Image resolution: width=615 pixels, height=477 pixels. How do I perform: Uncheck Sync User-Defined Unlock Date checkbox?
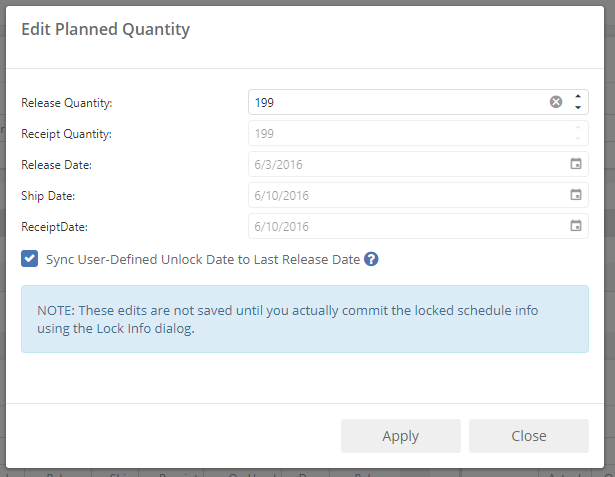(29, 259)
